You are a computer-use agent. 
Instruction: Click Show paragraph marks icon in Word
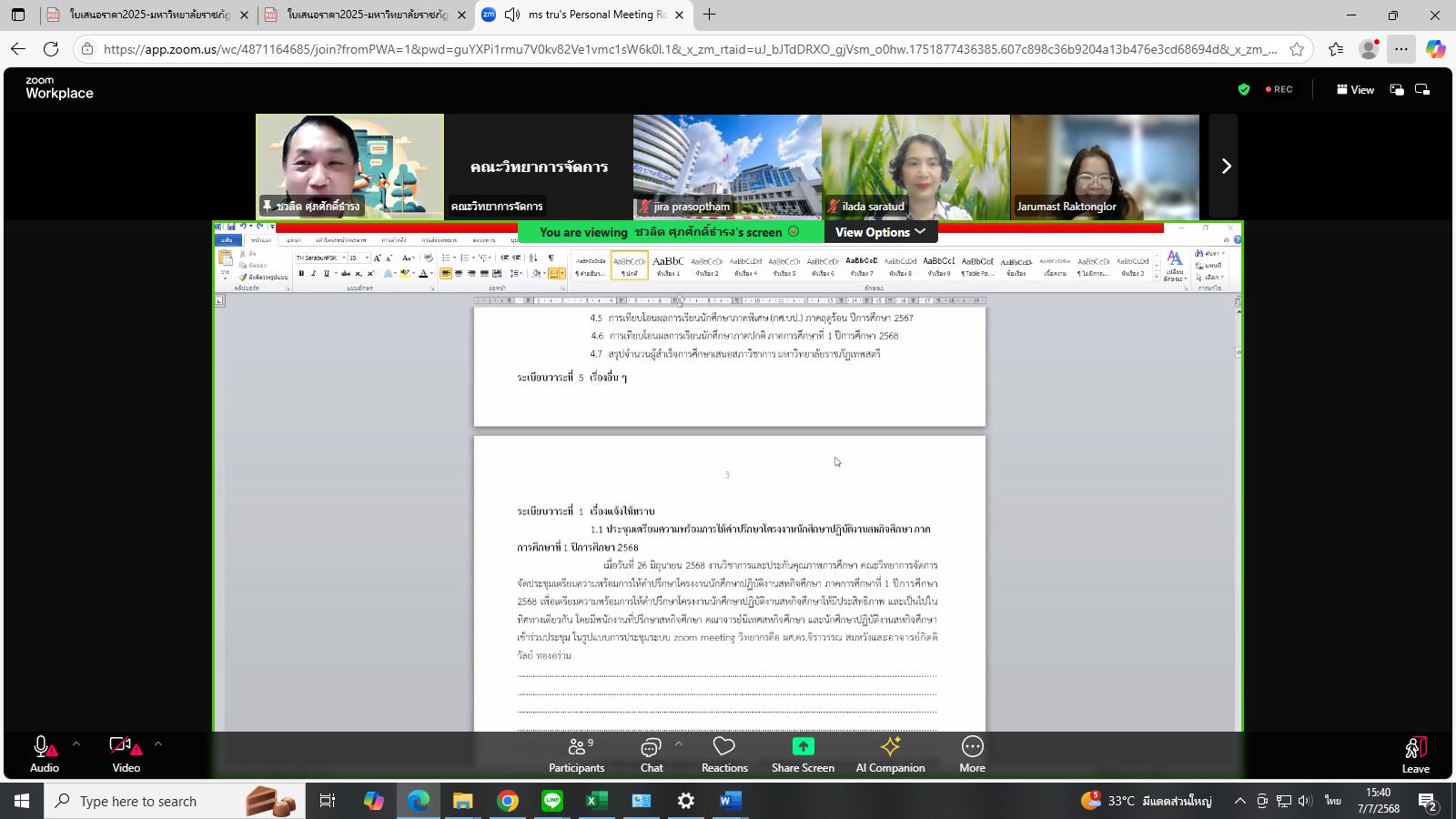click(551, 258)
